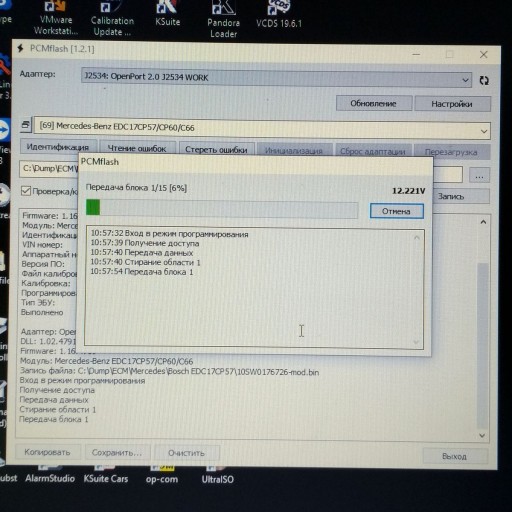The width and height of the screenshot is (512, 512).
Task: Click main log line Получение доступа
Action: coord(57,390)
